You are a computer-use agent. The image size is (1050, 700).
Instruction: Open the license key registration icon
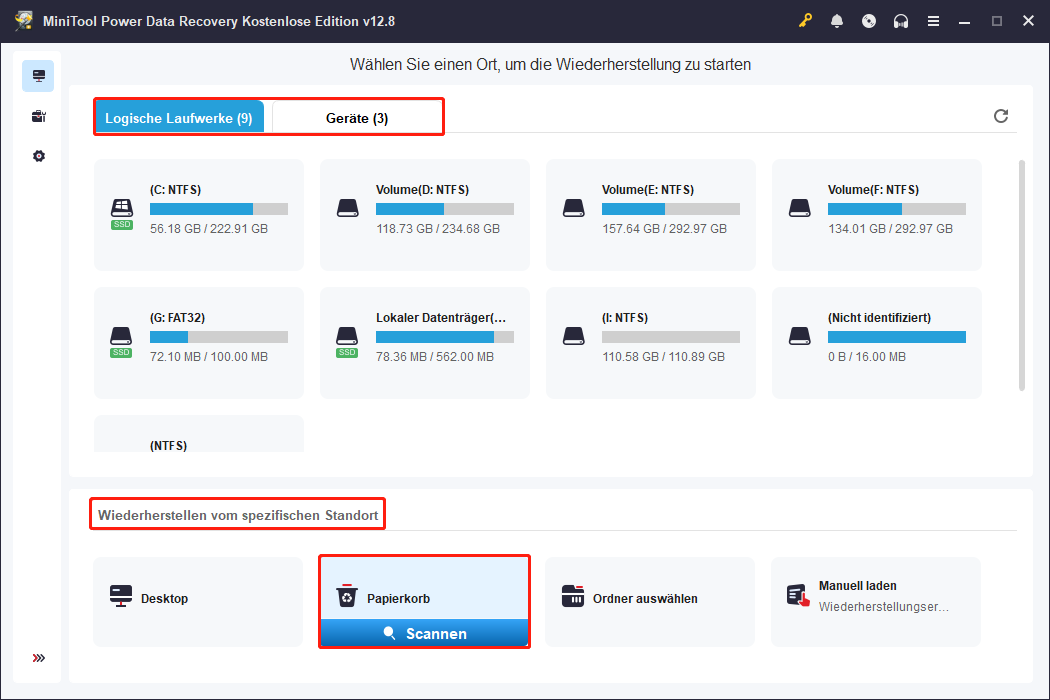coord(805,21)
